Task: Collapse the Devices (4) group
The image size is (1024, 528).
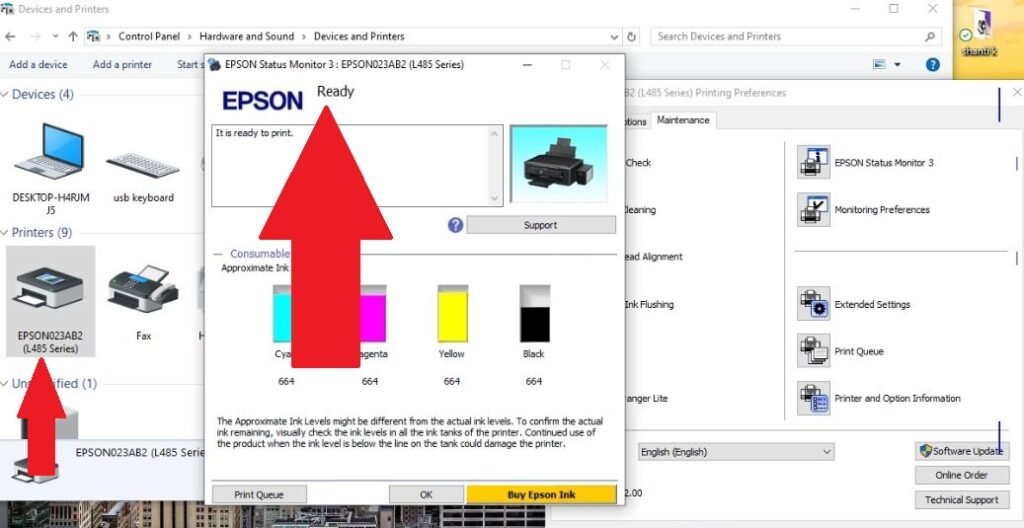Action: 5,94
